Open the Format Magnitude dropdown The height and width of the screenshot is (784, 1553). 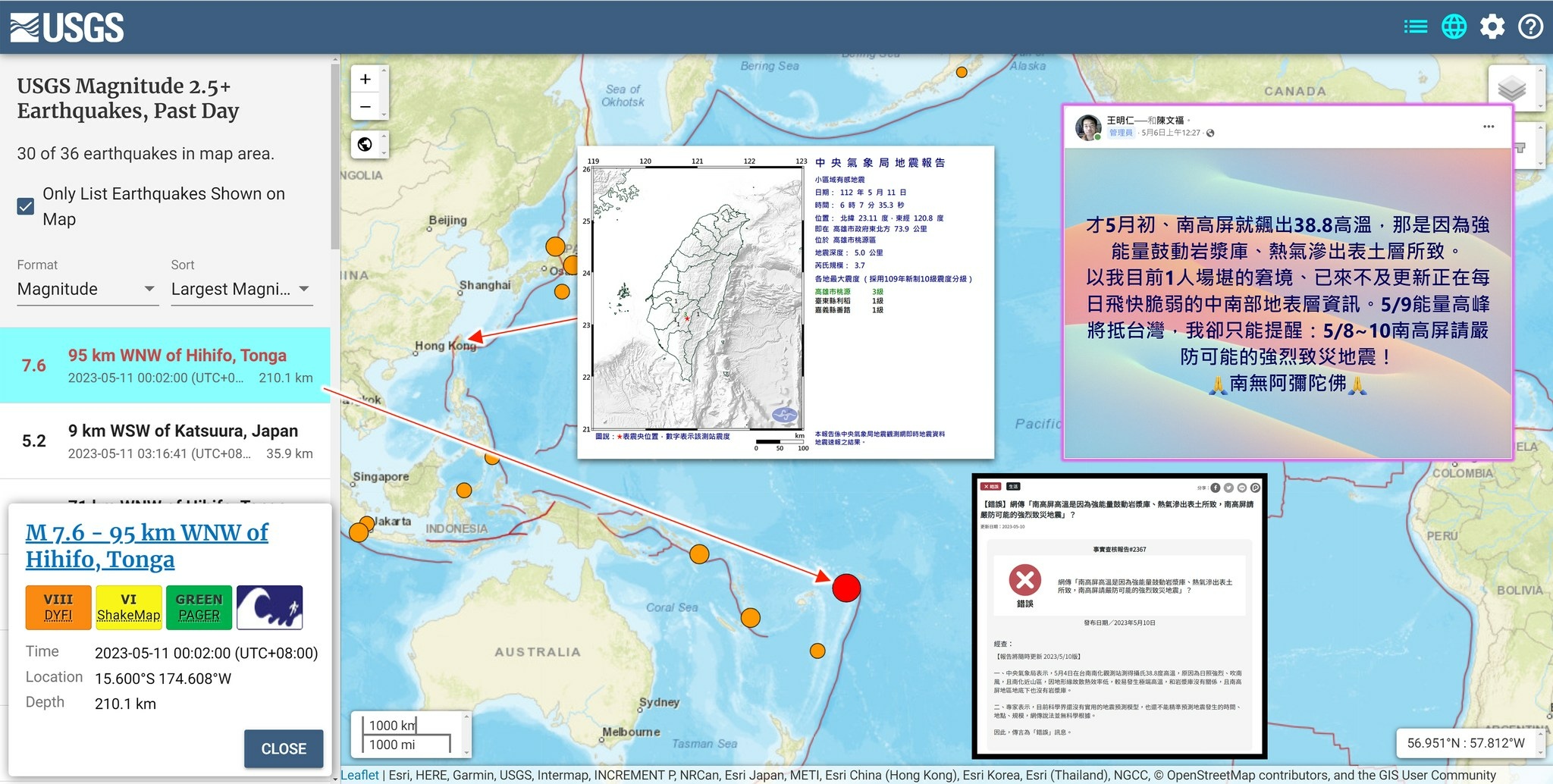coord(88,289)
